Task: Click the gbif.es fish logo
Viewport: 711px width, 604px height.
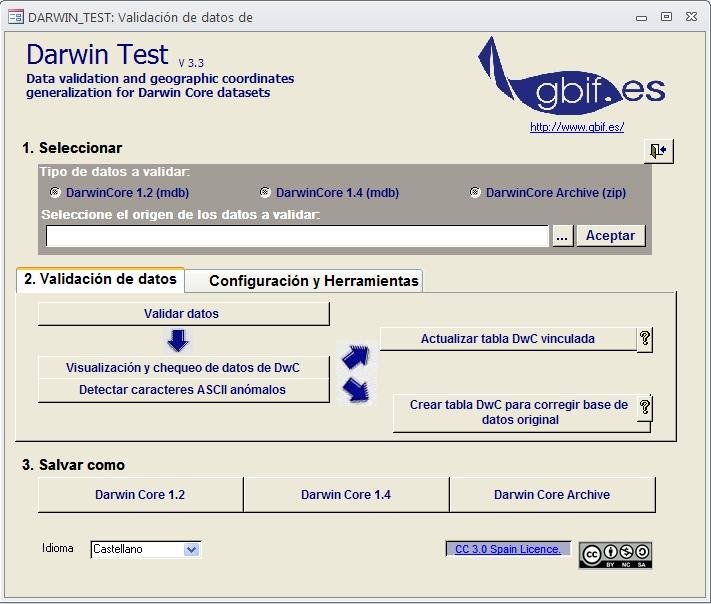Action: click(572, 76)
